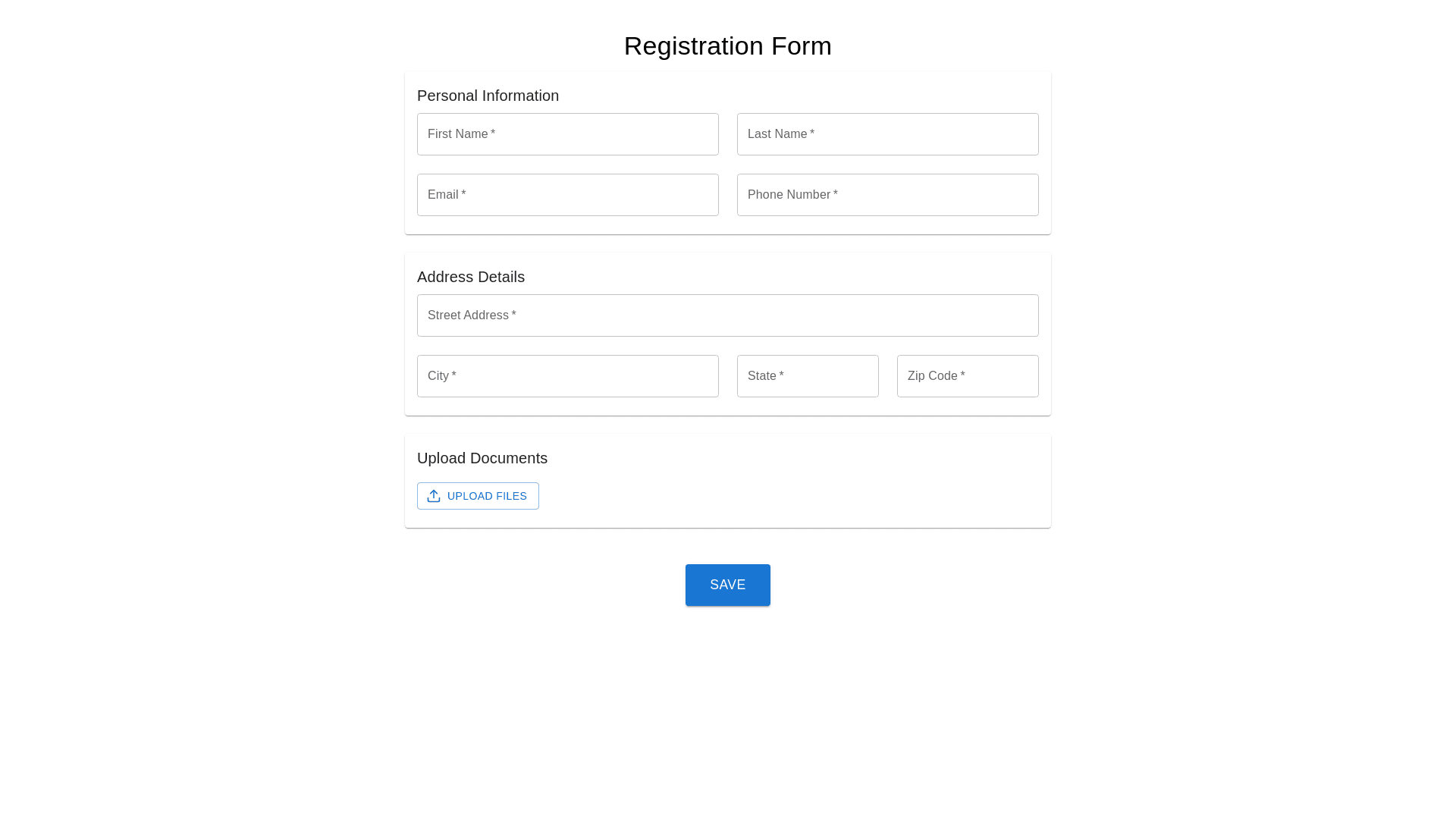The height and width of the screenshot is (819, 1456).
Task: Click the Street Address input
Action: coord(727,315)
